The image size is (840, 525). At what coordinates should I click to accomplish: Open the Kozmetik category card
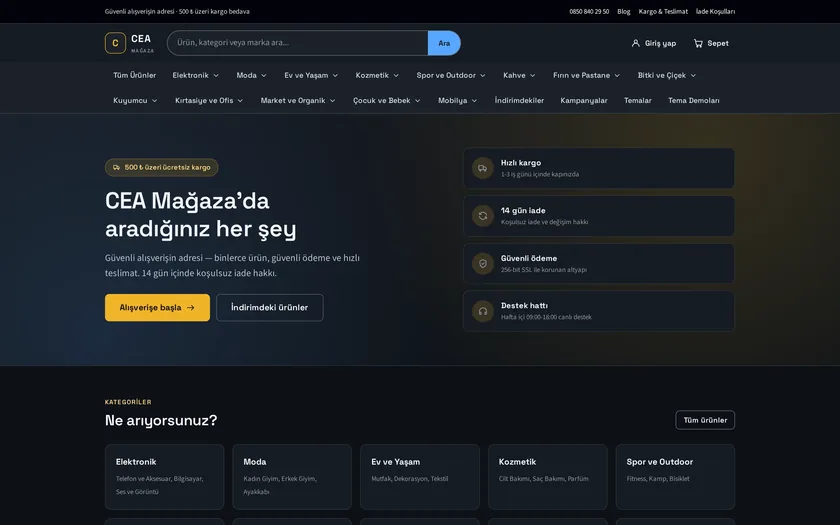point(548,477)
